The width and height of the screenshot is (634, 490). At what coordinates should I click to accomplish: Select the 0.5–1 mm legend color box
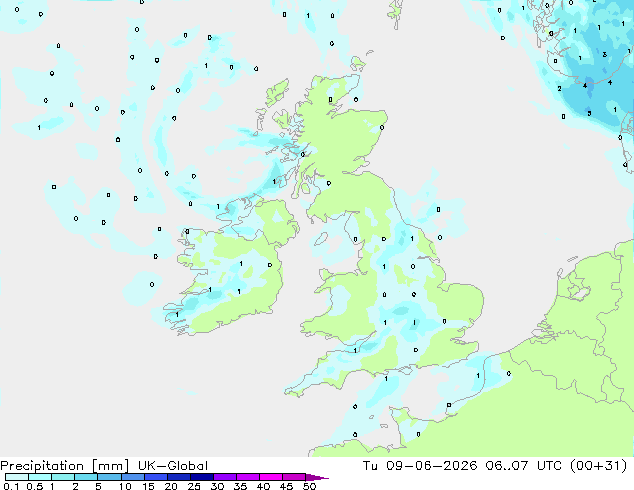point(40,477)
